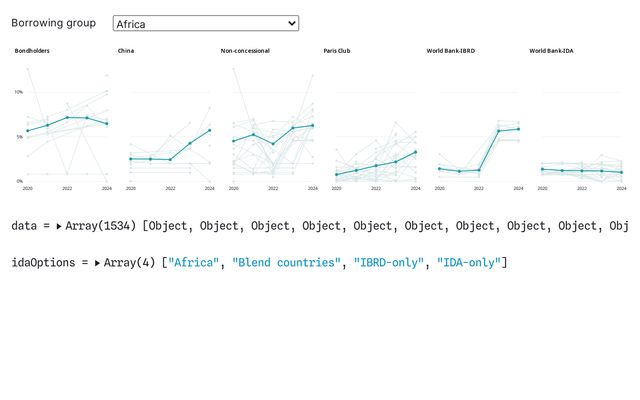
Task: Click the 2024 endpoint of the highlighted Bondholders line
Action: coord(107,123)
